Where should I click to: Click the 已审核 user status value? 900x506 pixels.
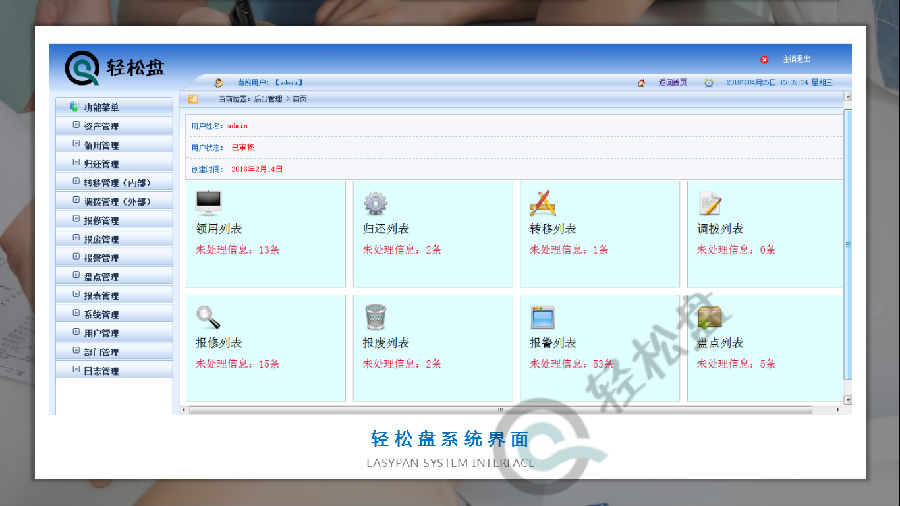243,147
